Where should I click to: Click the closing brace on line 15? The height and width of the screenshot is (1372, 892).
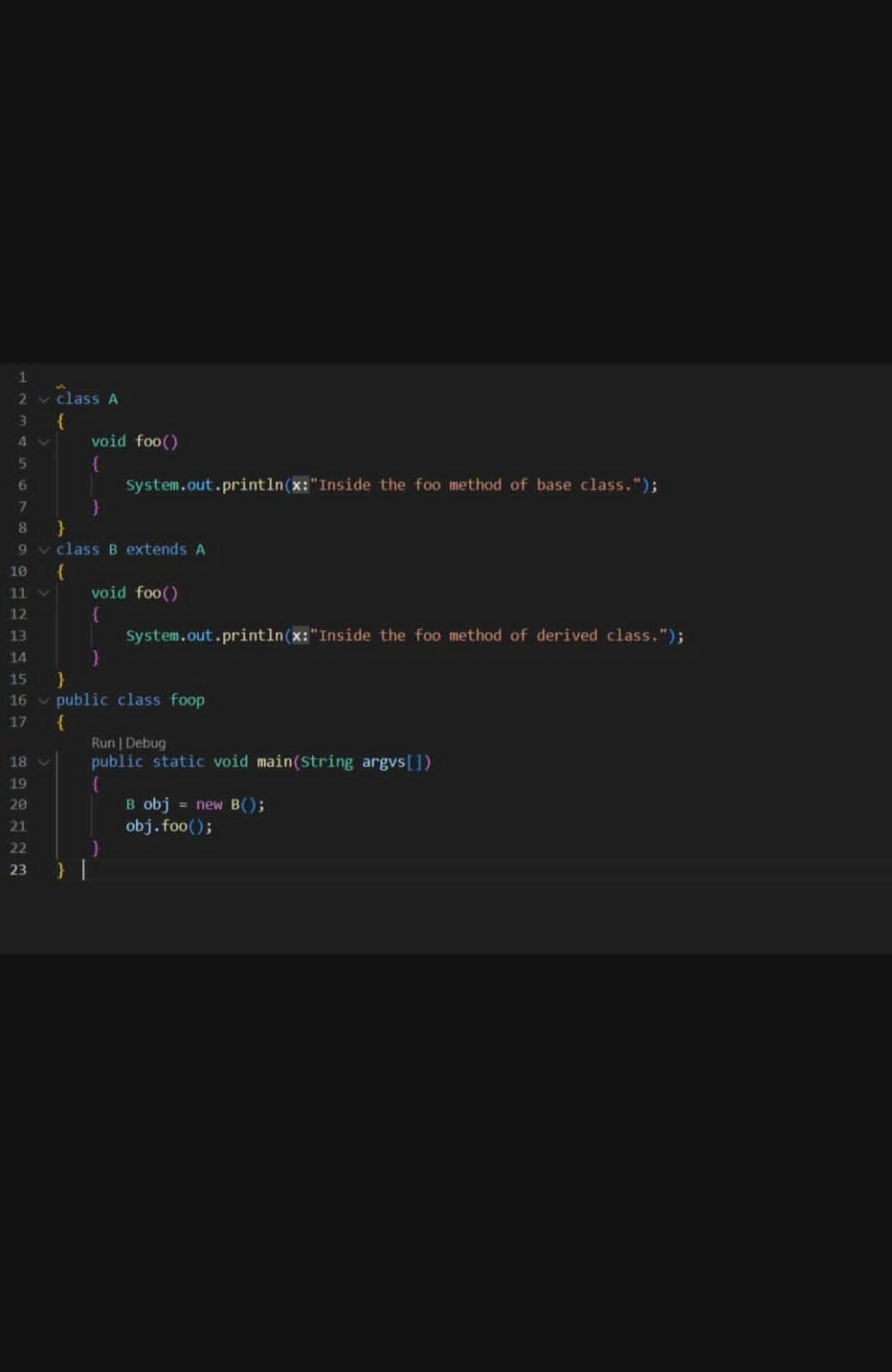(x=60, y=679)
